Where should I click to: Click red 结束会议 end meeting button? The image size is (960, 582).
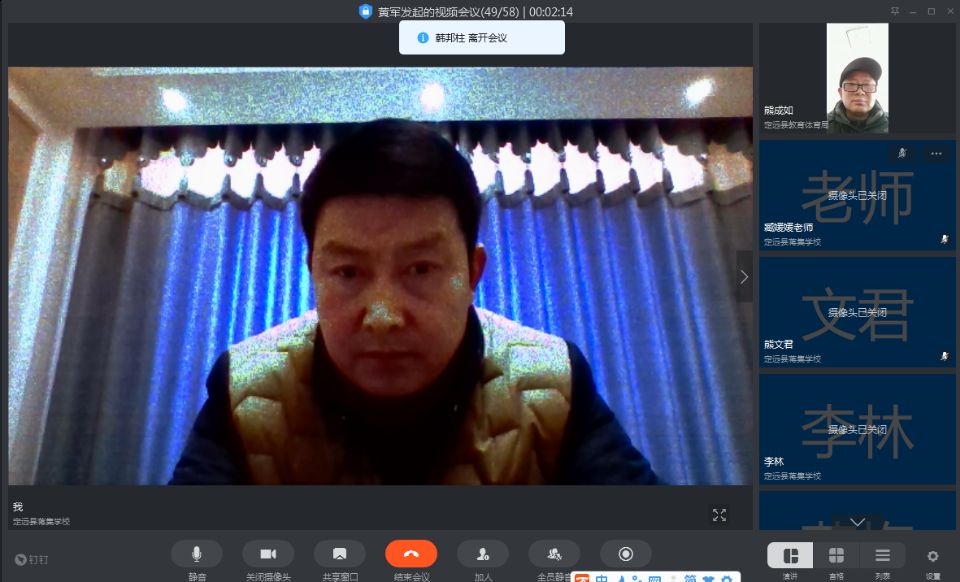(x=411, y=554)
